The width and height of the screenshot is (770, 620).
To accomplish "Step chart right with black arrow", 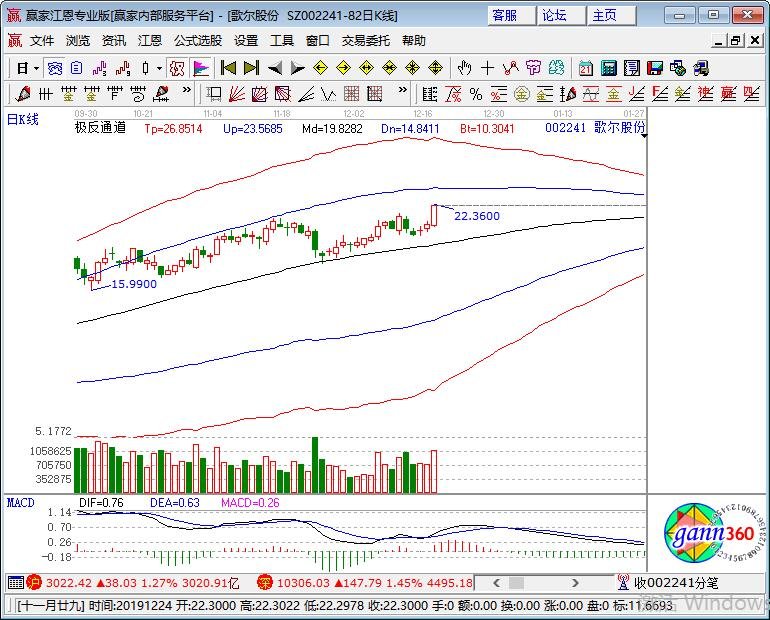I will click(x=298, y=68).
